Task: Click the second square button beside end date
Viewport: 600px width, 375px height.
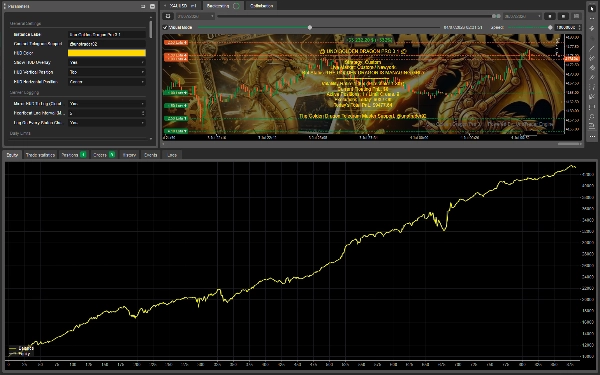Action: tap(563, 16)
